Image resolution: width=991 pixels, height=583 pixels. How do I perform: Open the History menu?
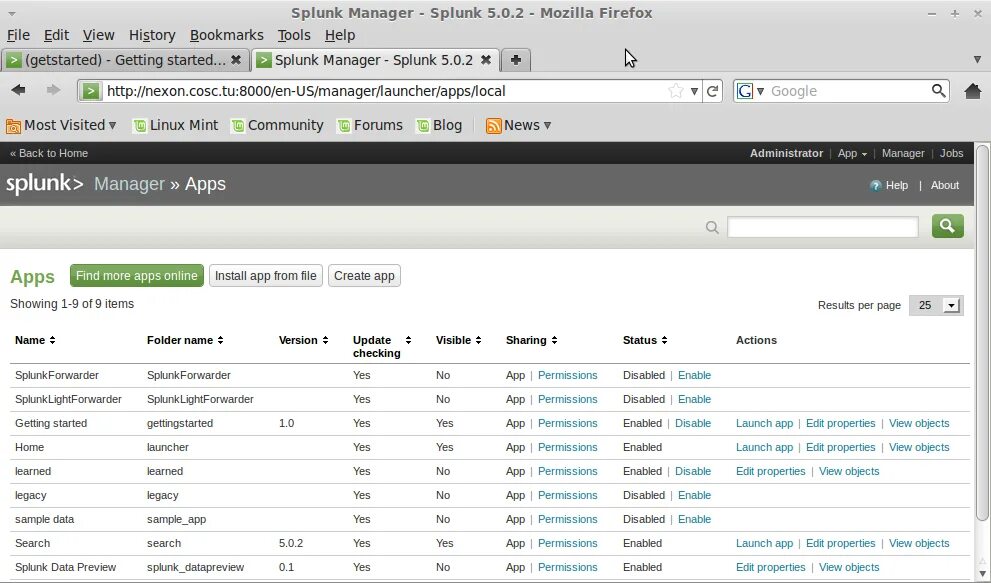(x=152, y=35)
